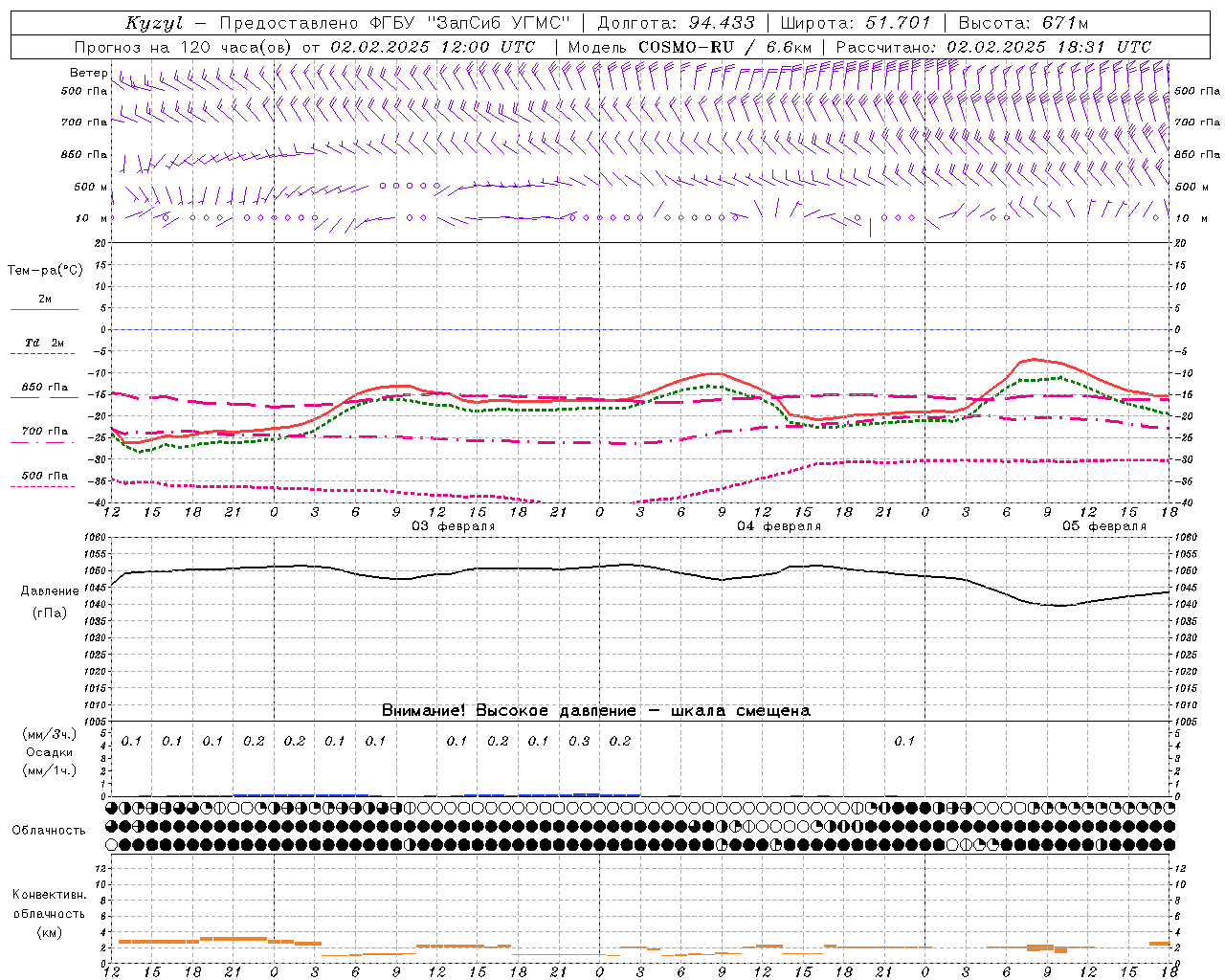Screen dimensions: 1225x980
Task: Click the dashed line sample under Td 2м
Action: point(44,354)
